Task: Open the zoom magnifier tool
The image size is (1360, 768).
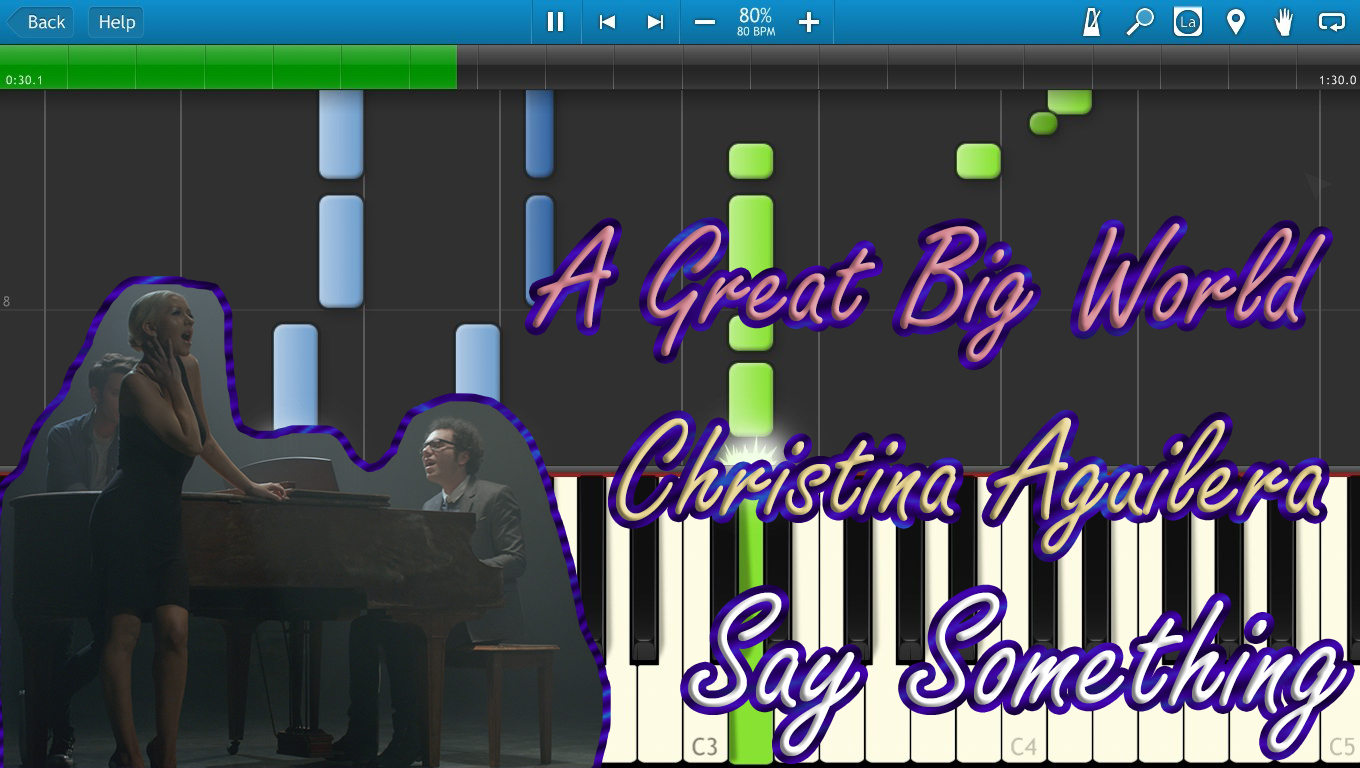Action: point(1140,22)
